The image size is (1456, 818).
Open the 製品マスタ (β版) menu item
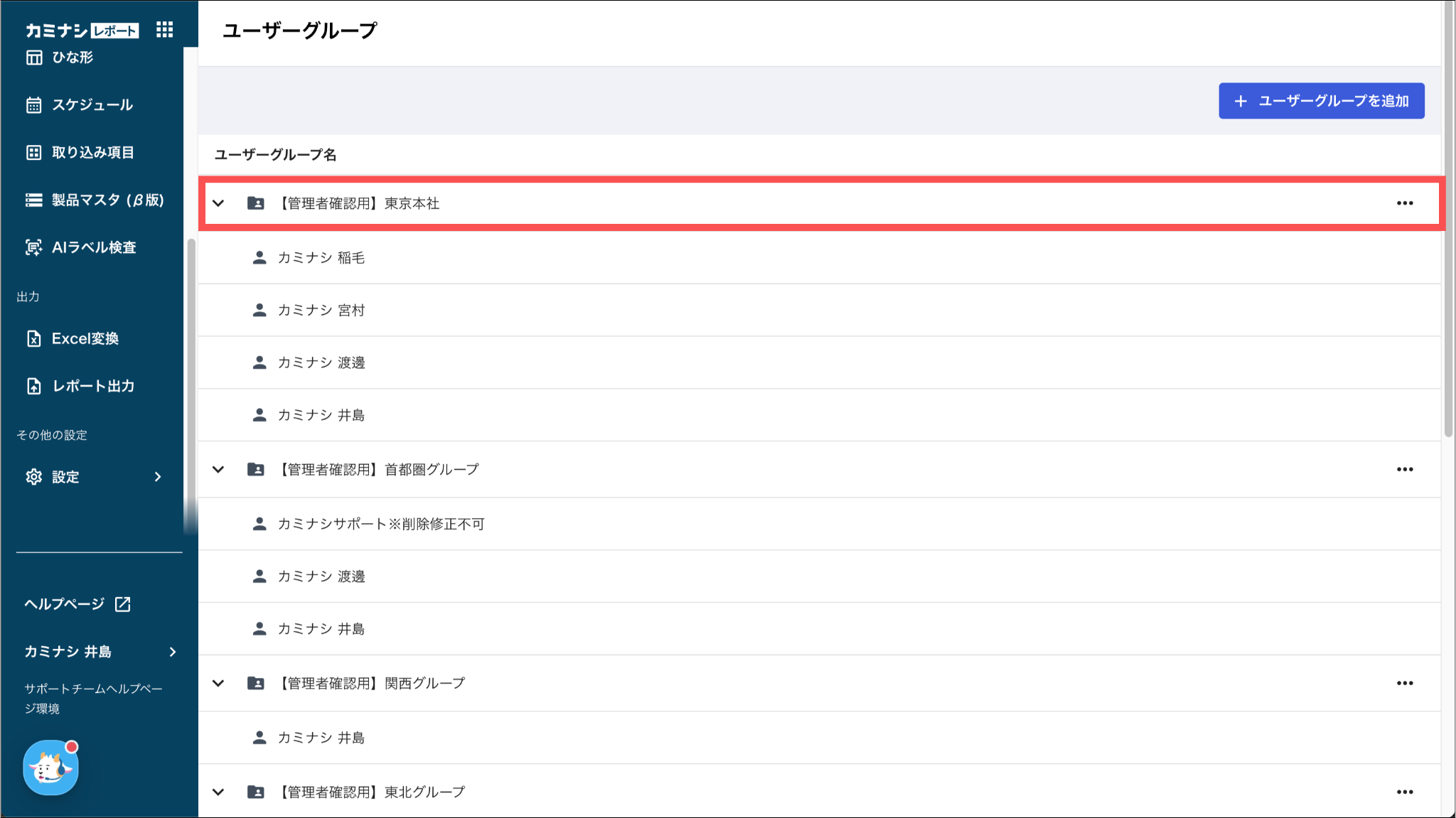click(107, 200)
